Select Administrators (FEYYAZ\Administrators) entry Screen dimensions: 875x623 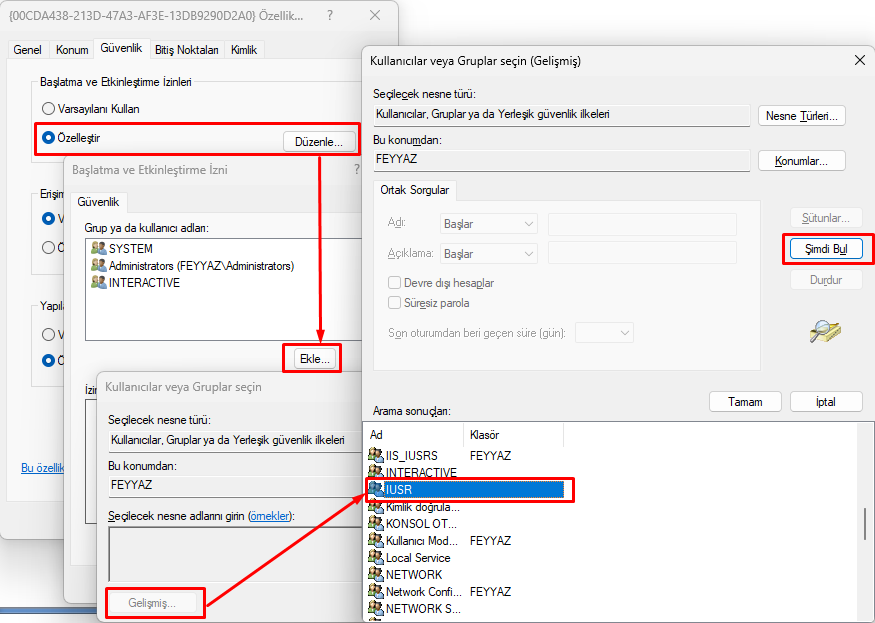pyautogui.click(x=200, y=266)
